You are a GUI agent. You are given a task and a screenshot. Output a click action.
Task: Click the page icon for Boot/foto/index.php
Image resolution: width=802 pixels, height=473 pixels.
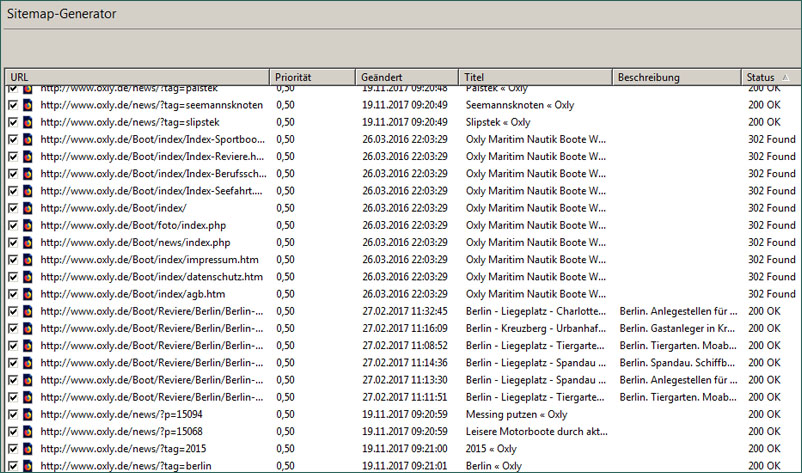(x=28, y=225)
